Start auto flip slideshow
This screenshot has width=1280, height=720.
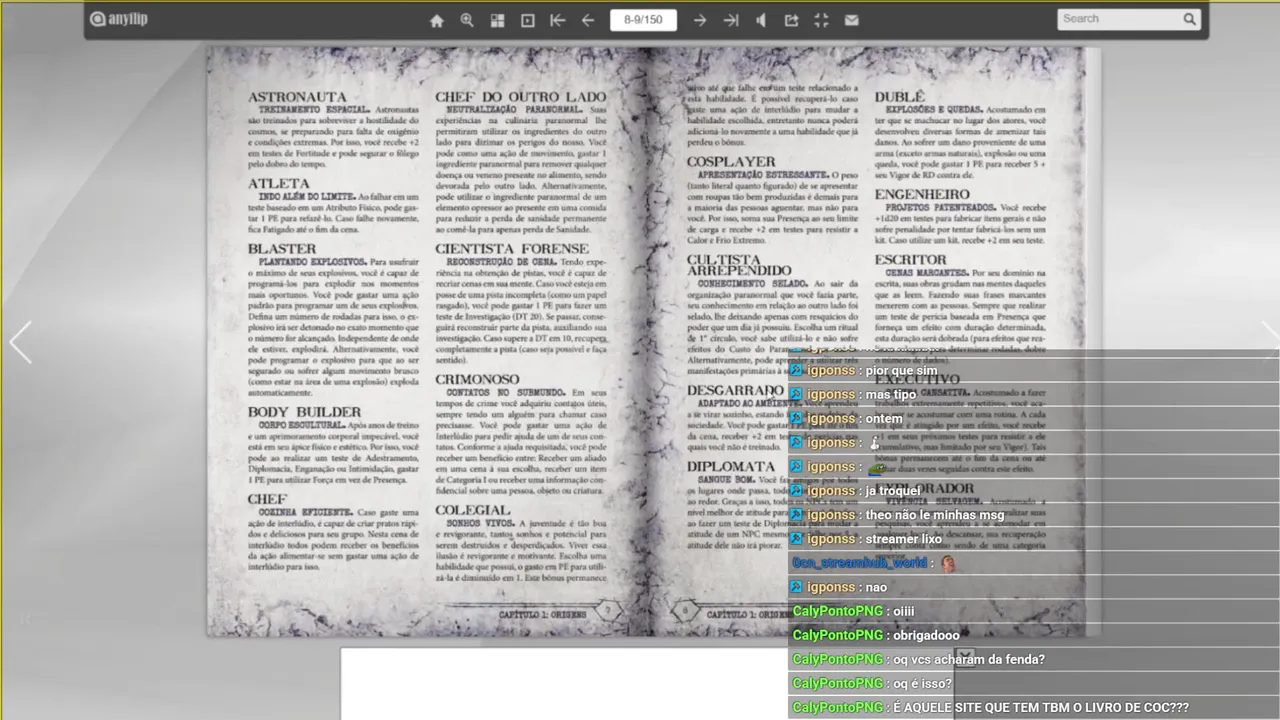pos(528,20)
